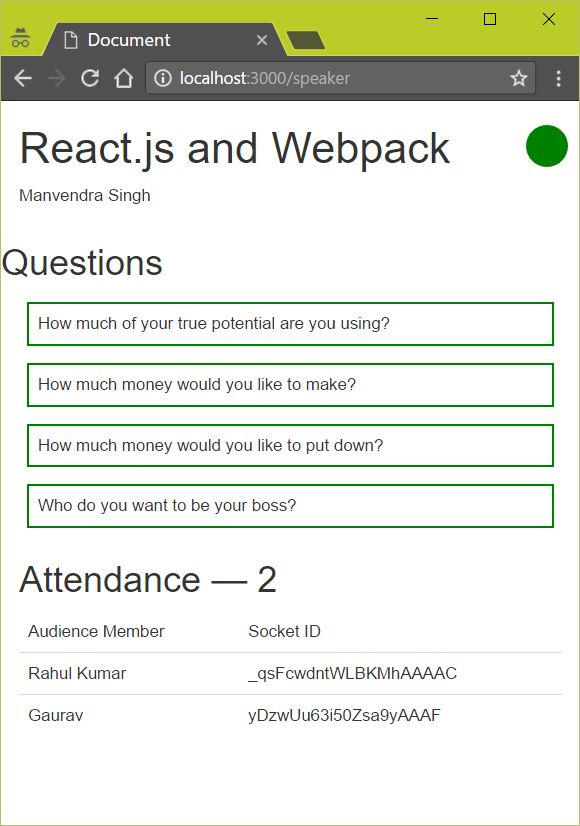
Task: Click the browser back arrow
Action: [x=23, y=78]
